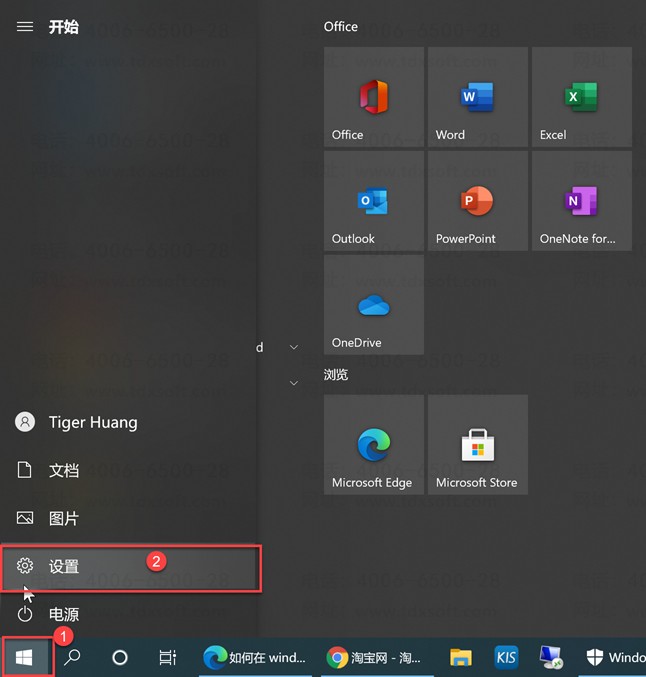Open the Microsoft Store tile
The image size is (646, 677).
pyautogui.click(x=478, y=445)
